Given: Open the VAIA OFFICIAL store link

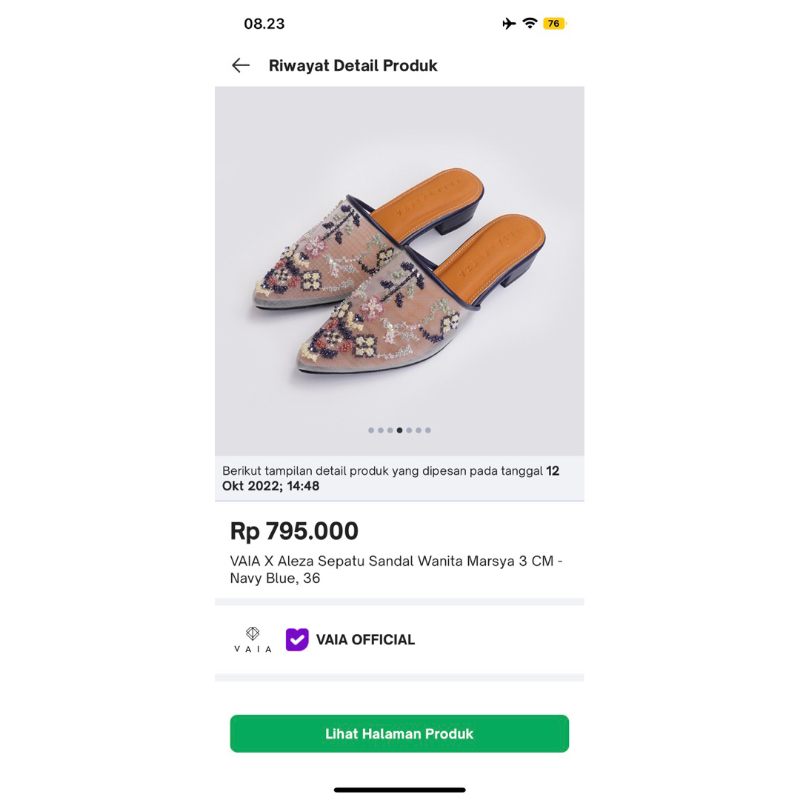Looking at the screenshot, I should click(x=365, y=640).
